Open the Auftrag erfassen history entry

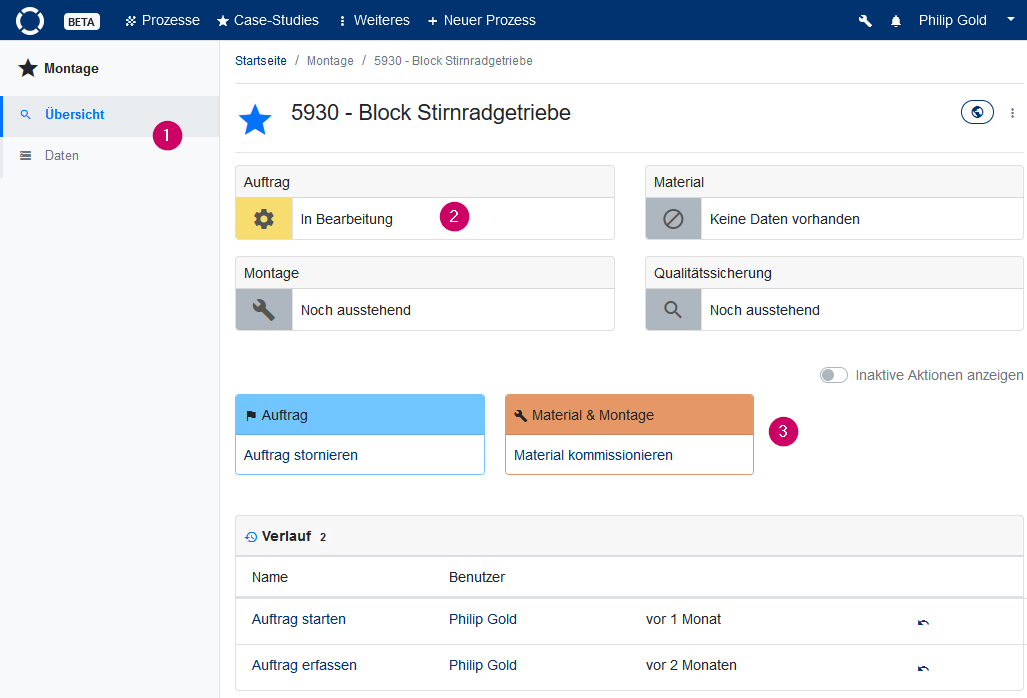pos(304,665)
